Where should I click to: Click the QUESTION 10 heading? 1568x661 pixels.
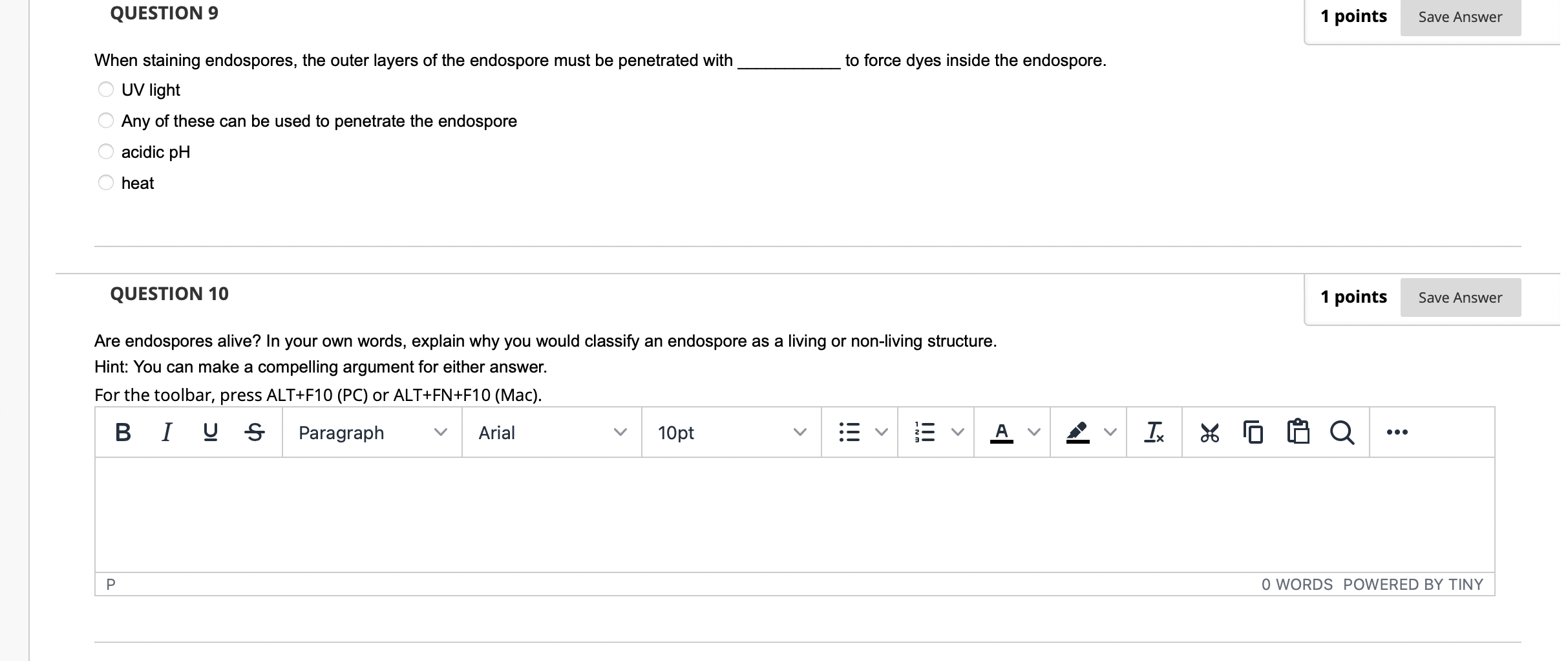(169, 294)
